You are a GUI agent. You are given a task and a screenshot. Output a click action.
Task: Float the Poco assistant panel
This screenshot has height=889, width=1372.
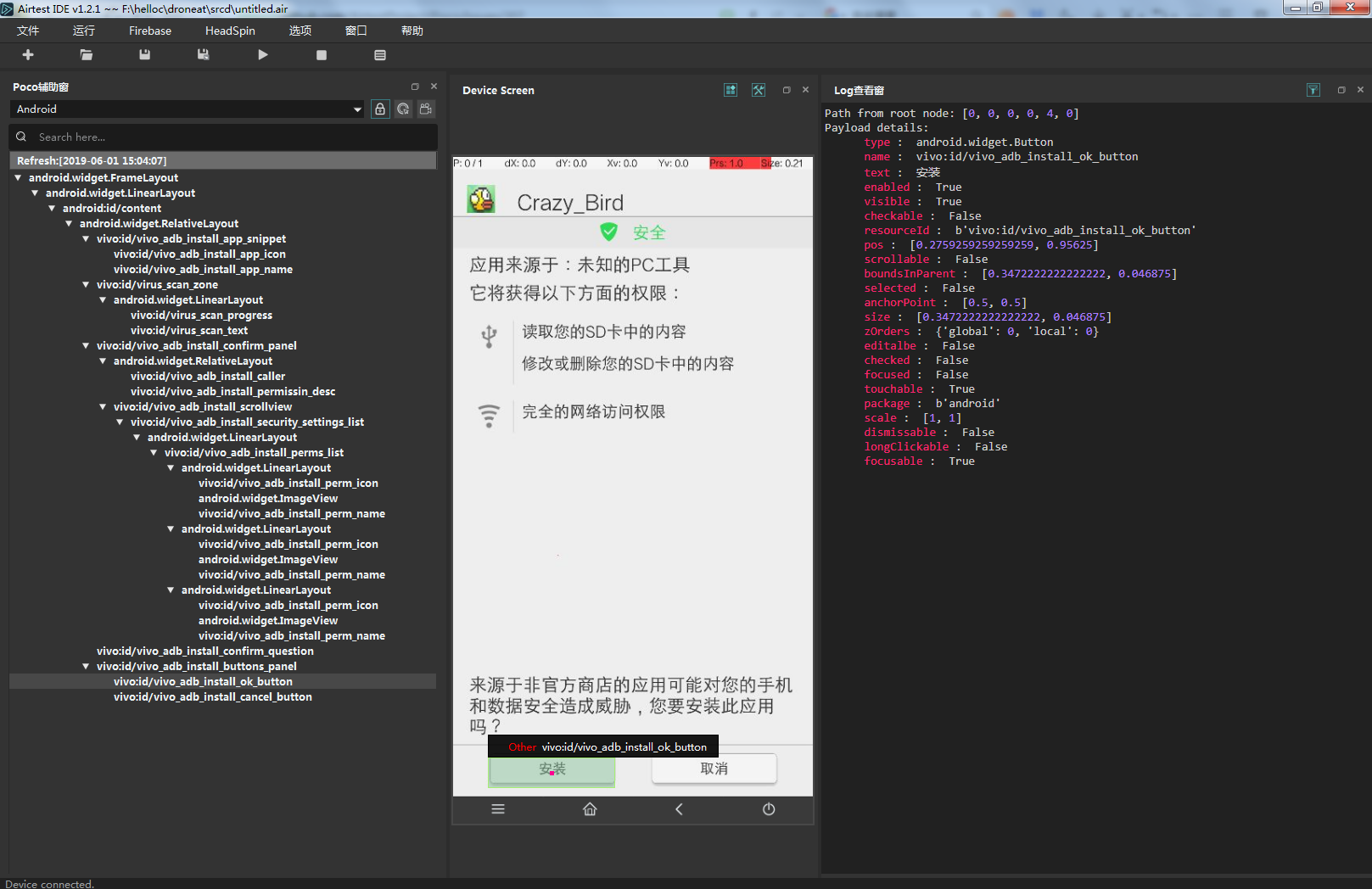coord(415,87)
